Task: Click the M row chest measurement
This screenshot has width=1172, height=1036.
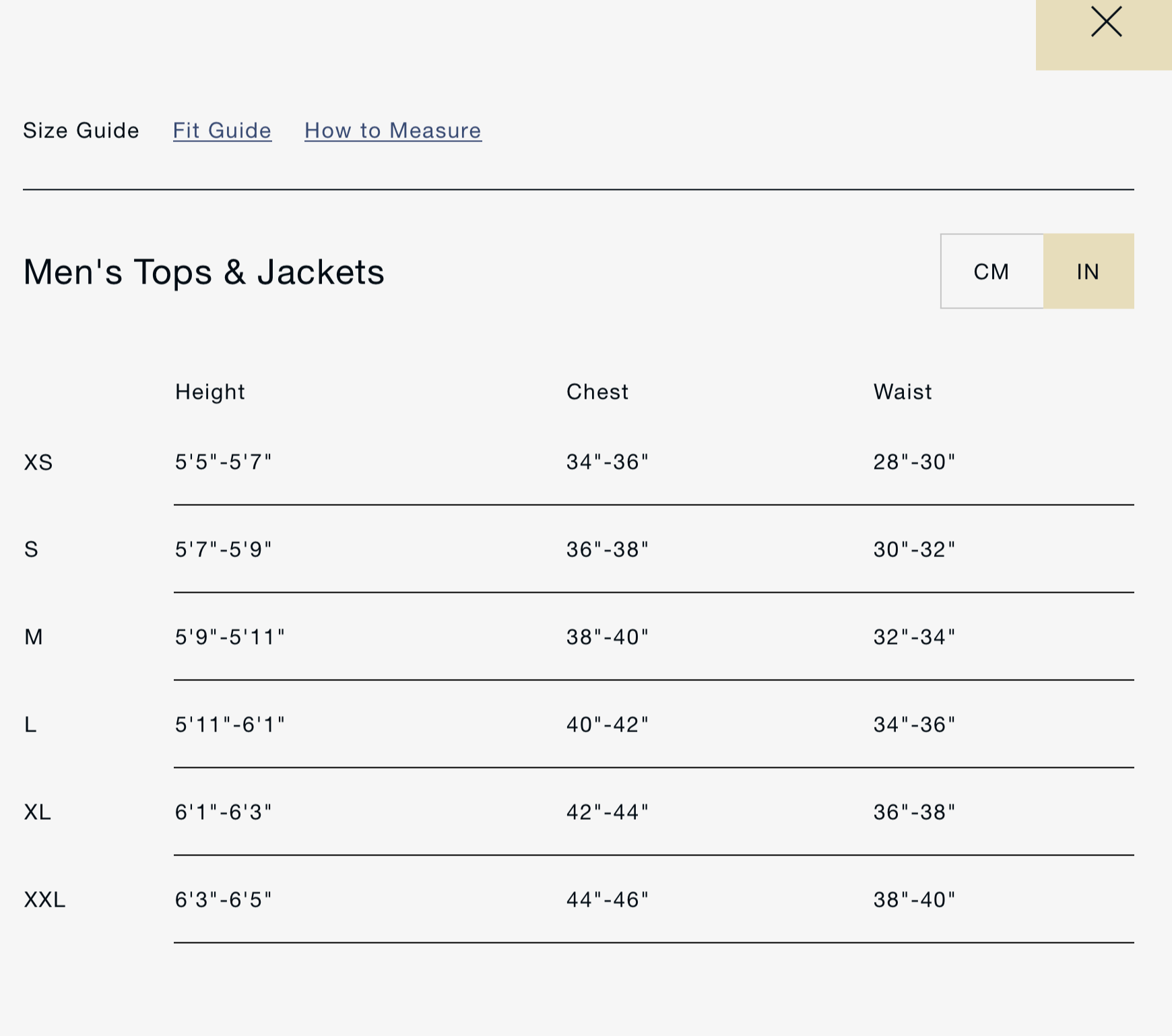Action: pos(607,637)
